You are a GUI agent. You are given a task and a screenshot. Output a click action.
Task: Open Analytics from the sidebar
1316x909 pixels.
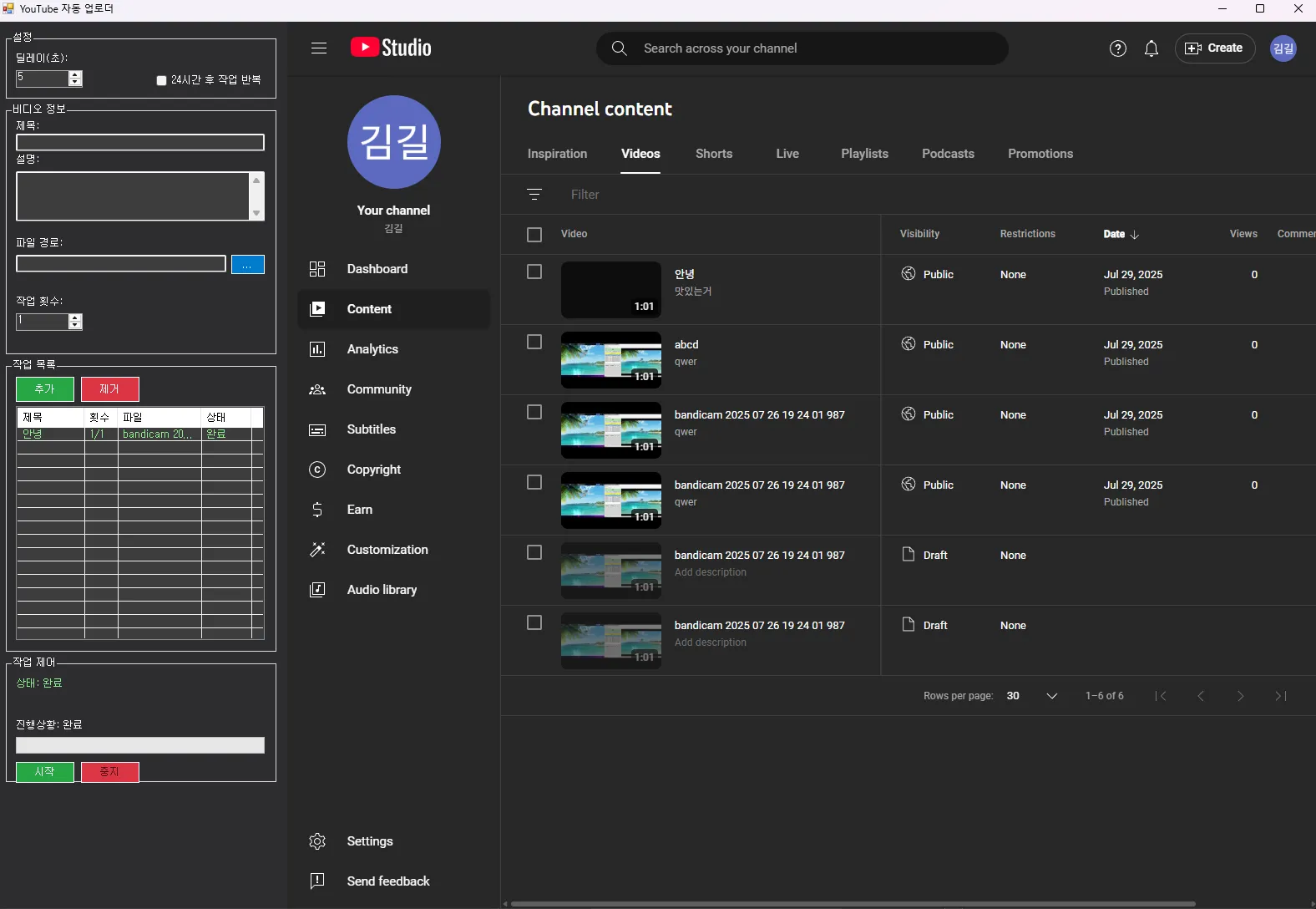372,349
